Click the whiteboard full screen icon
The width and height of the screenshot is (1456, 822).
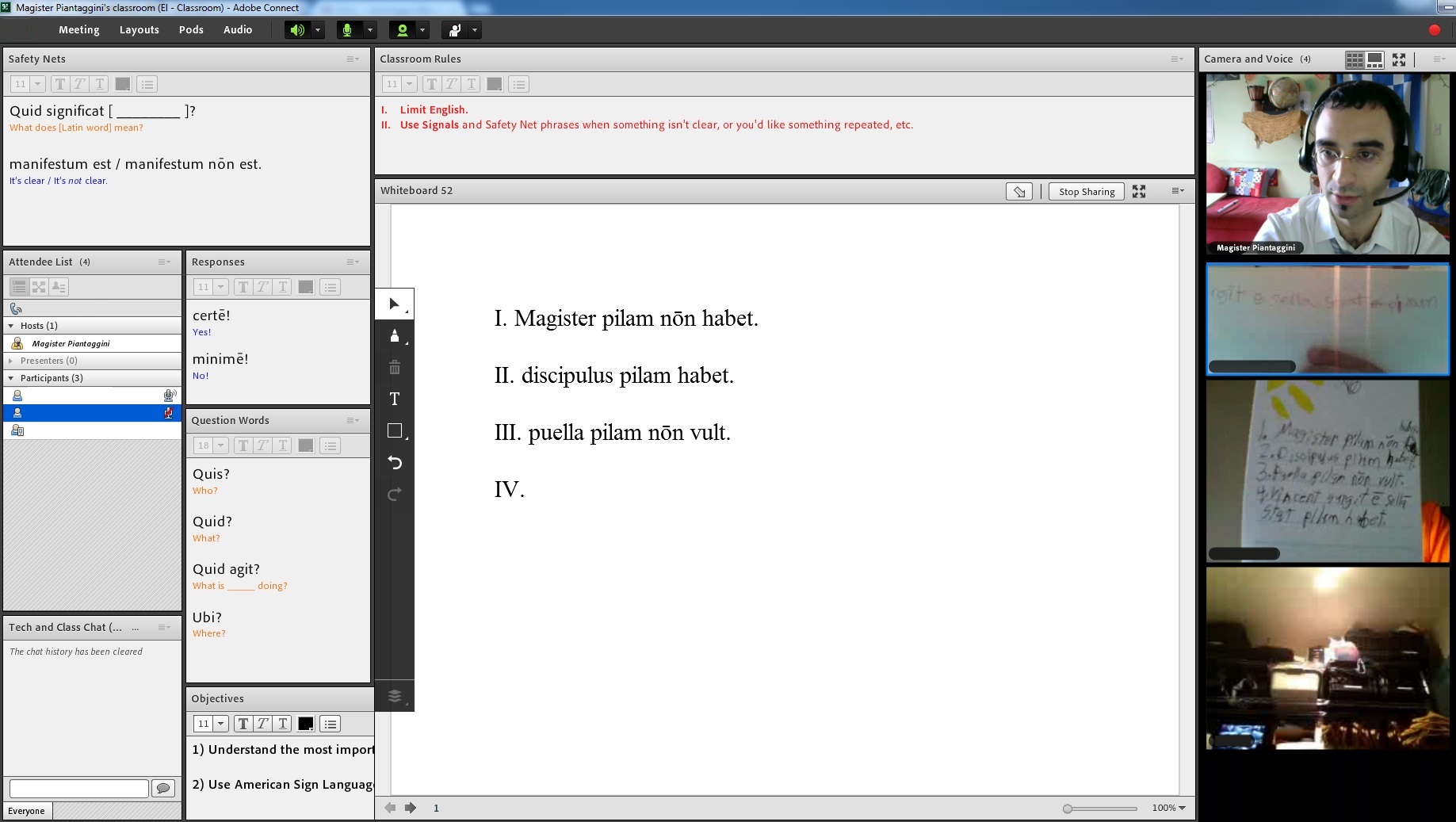point(1139,192)
